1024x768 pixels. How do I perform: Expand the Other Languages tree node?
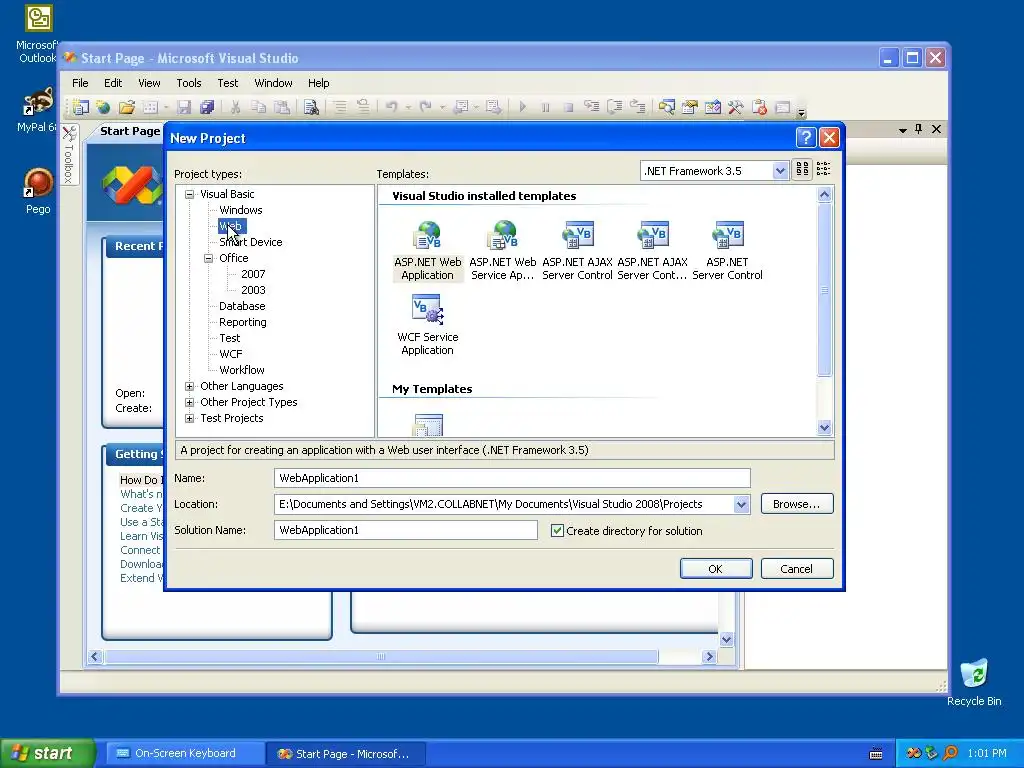pyautogui.click(x=189, y=386)
